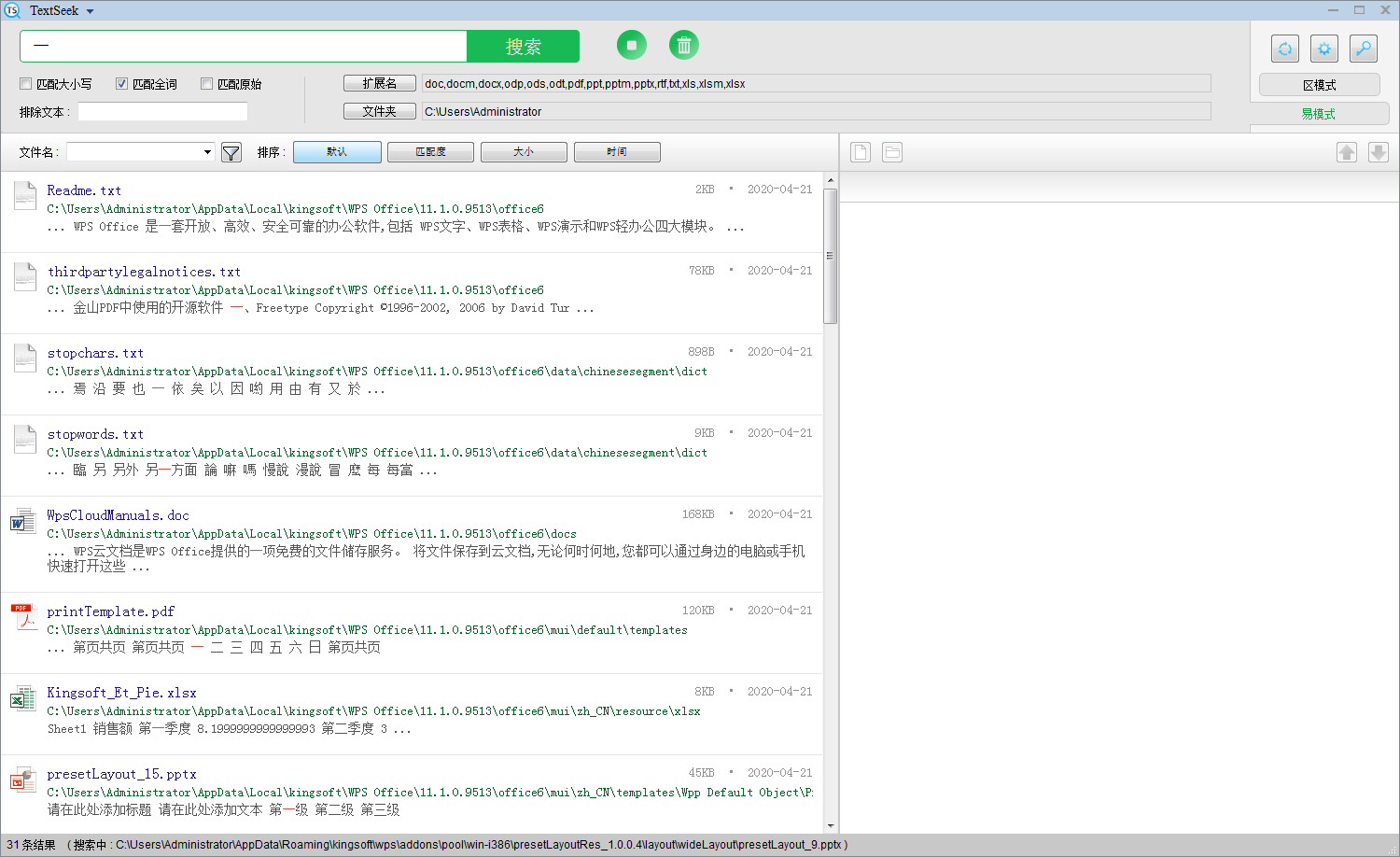The height and width of the screenshot is (857, 1400).
Task: Select the 时间 sort tab
Action: click(x=617, y=151)
